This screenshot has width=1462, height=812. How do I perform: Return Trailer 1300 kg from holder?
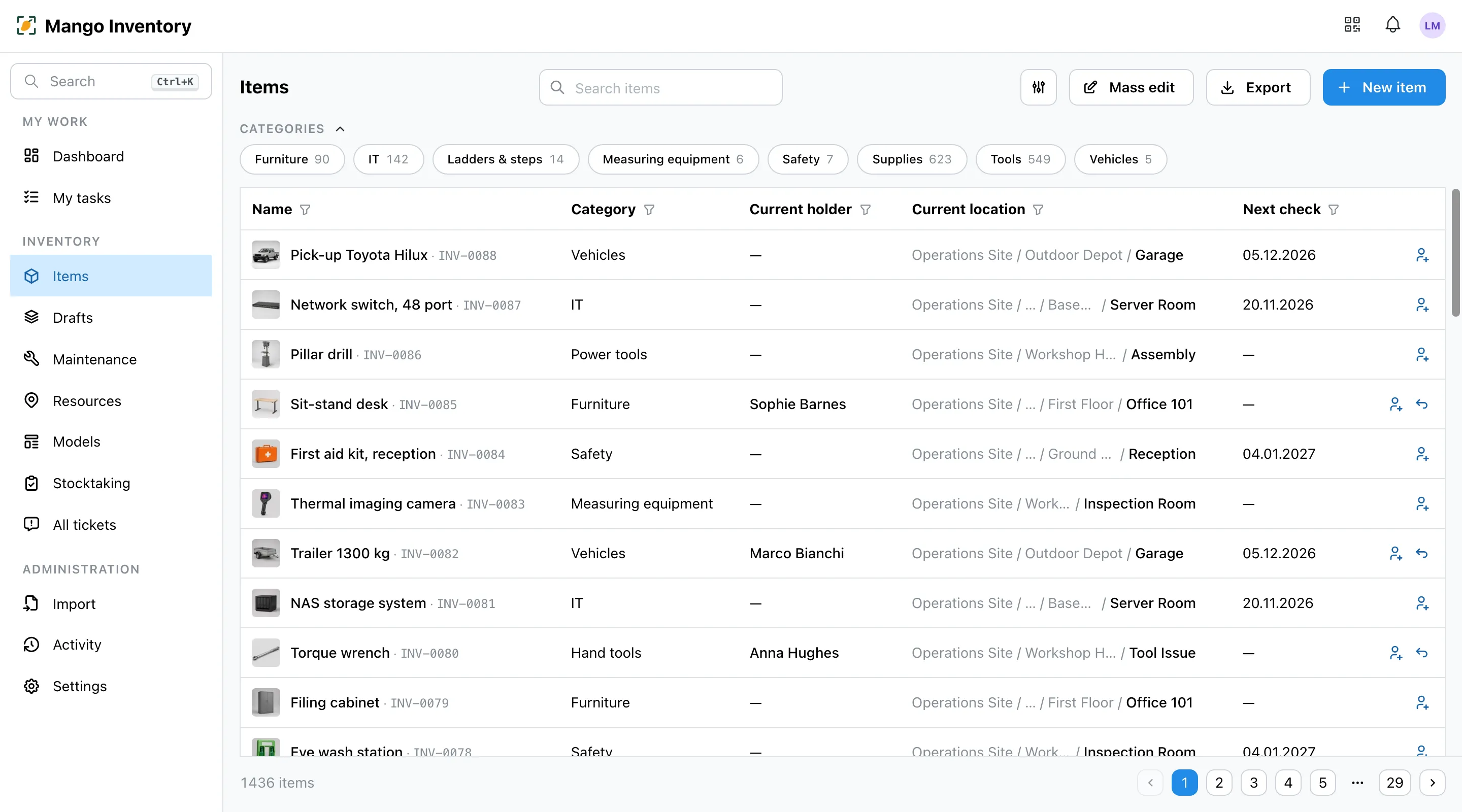1422,553
